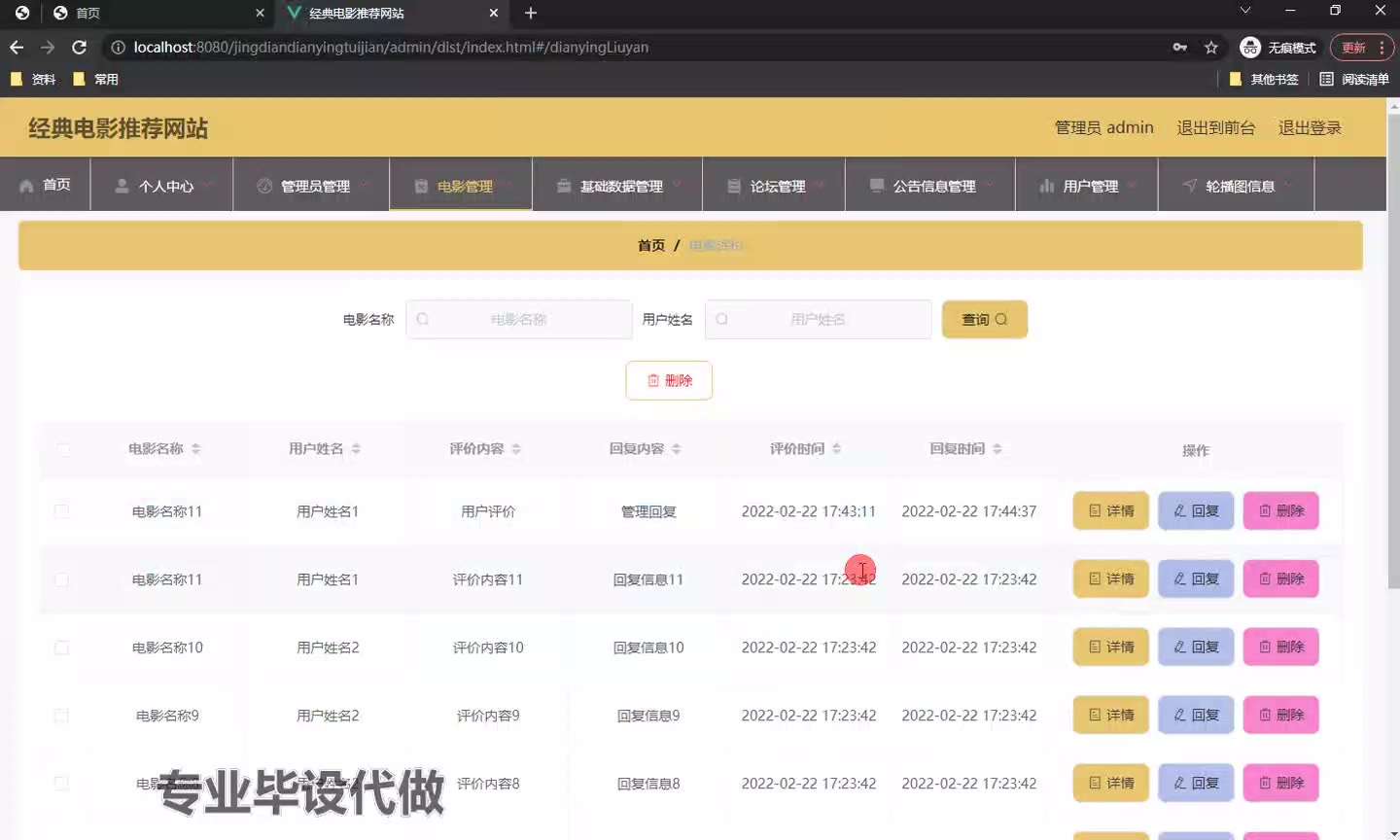
Task: Click 回复 for the 用户评价 row
Action: coord(1196,510)
